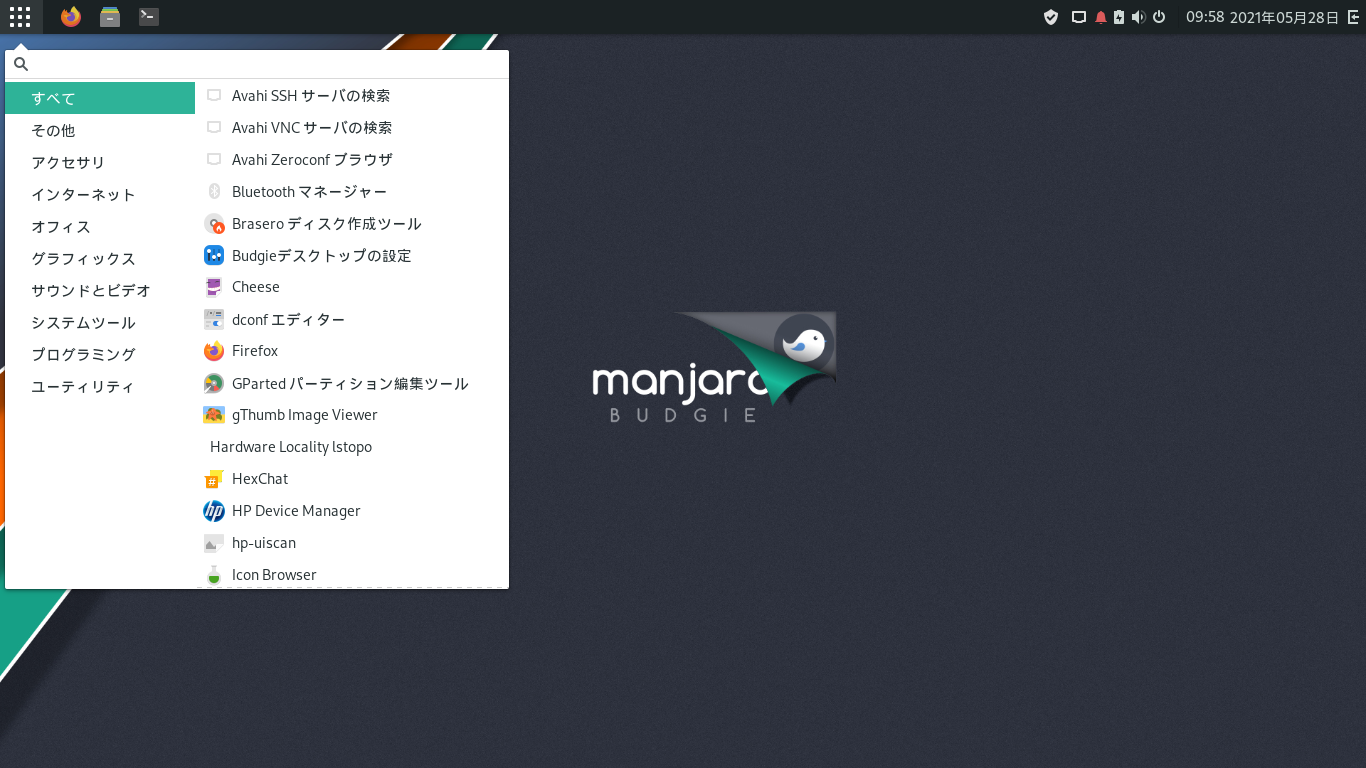Open Hardware Locality lstopo entry
This screenshot has width=1366, height=768.
coord(352,447)
